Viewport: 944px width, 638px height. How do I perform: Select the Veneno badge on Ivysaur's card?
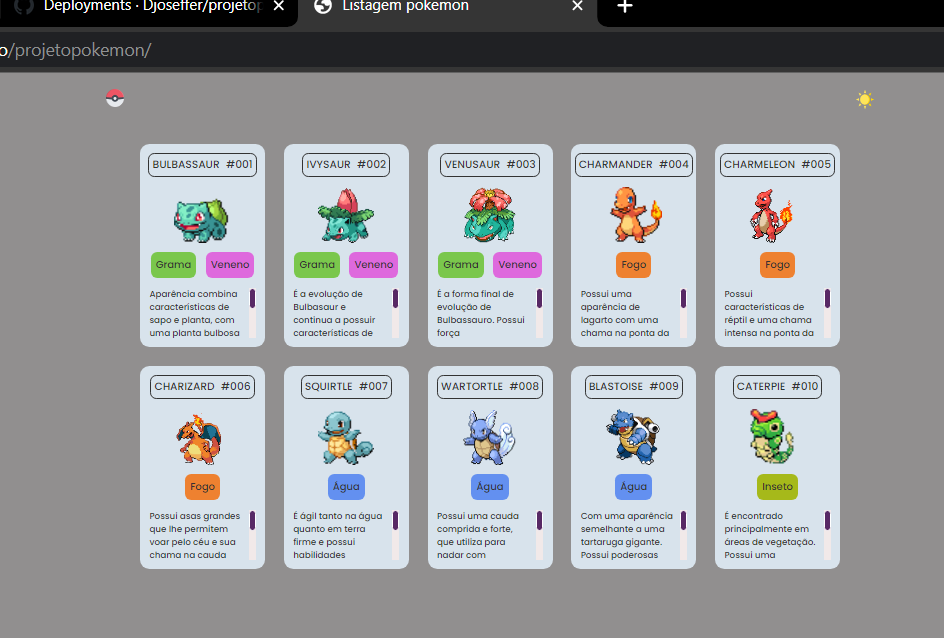(373, 264)
